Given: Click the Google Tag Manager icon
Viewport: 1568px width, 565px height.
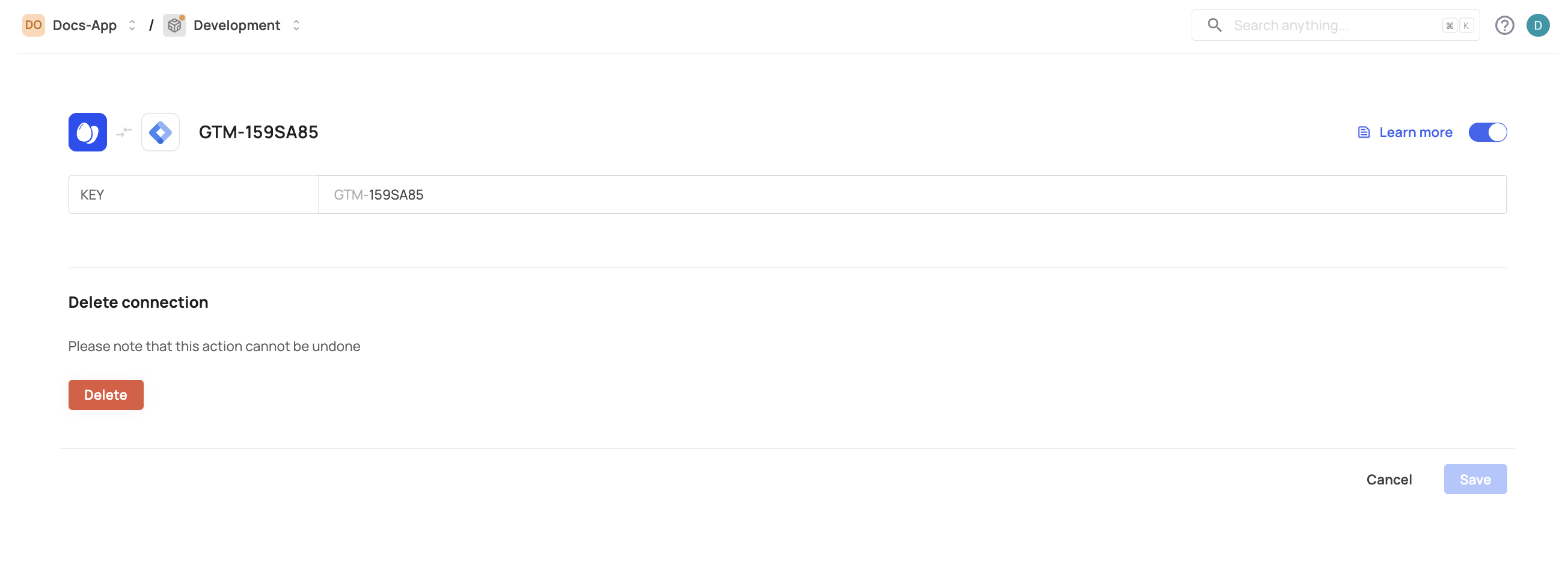Looking at the screenshot, I should point(160,132).
